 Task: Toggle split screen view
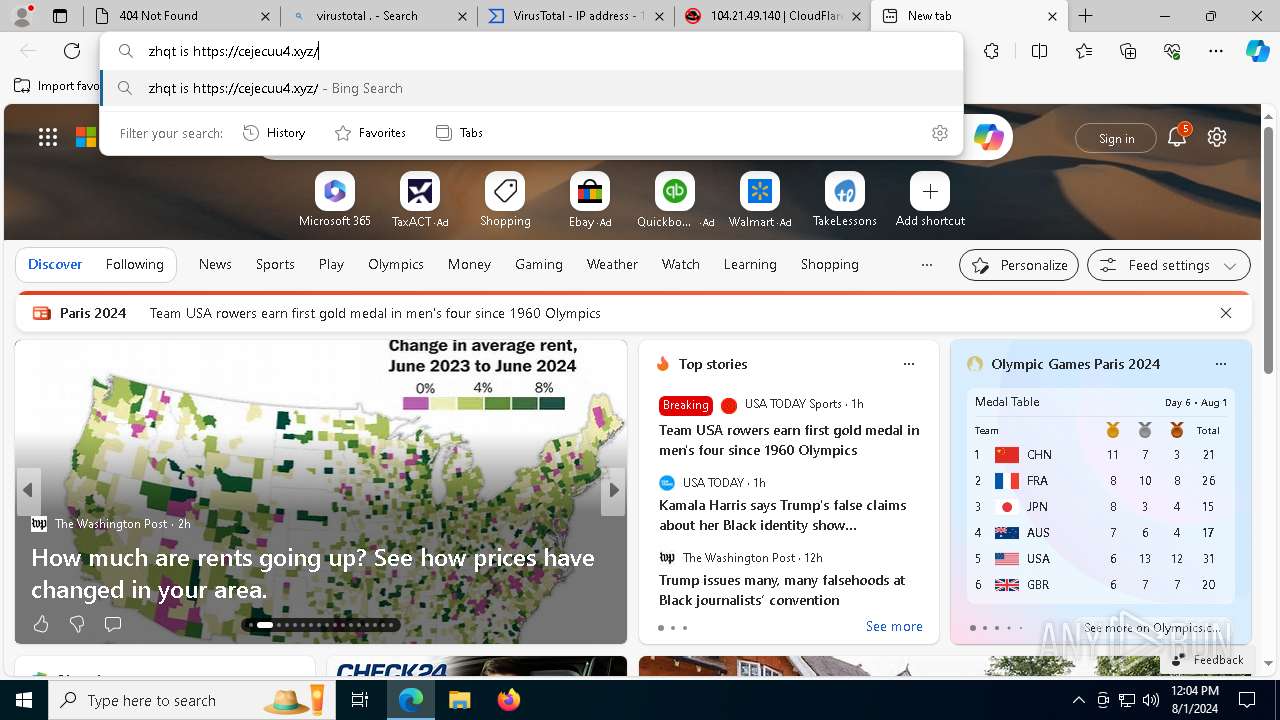(1039, 51)
